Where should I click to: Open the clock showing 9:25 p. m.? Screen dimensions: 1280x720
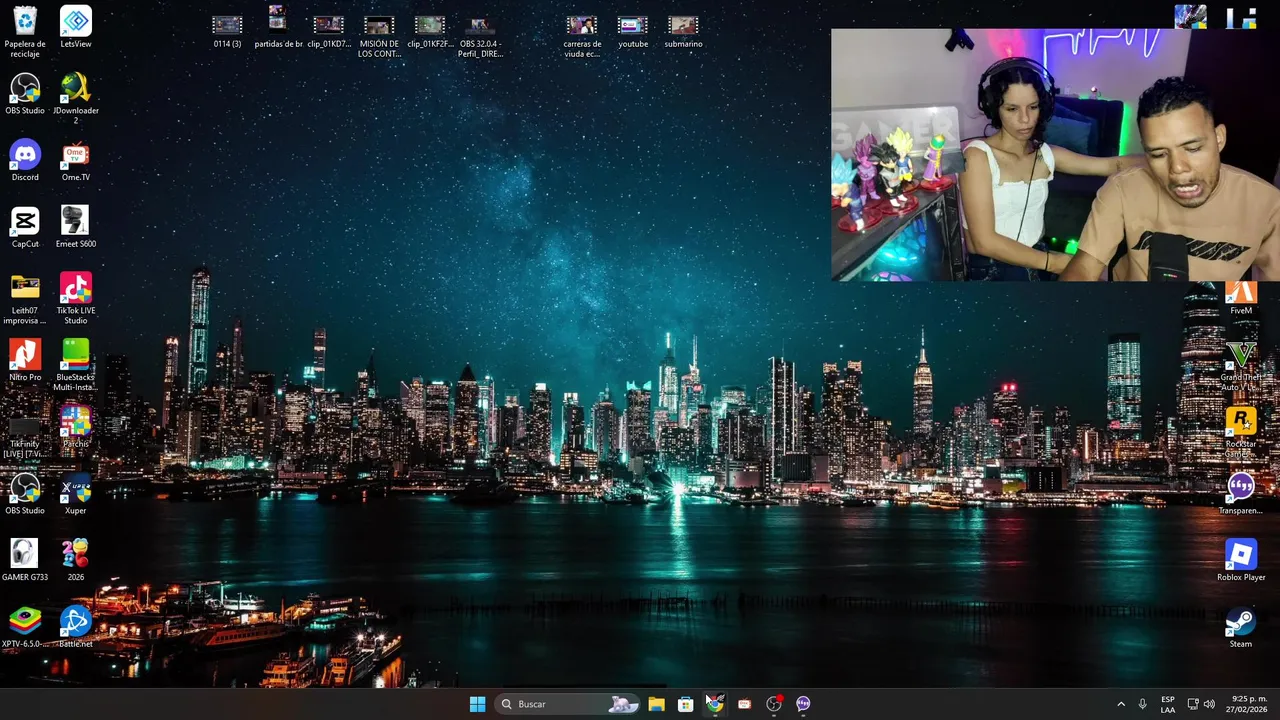click(1249, 704)
